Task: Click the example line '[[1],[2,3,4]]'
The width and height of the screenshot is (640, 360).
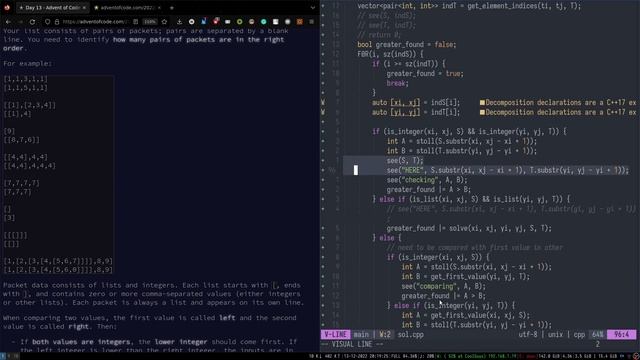Action: coord(30,105)
